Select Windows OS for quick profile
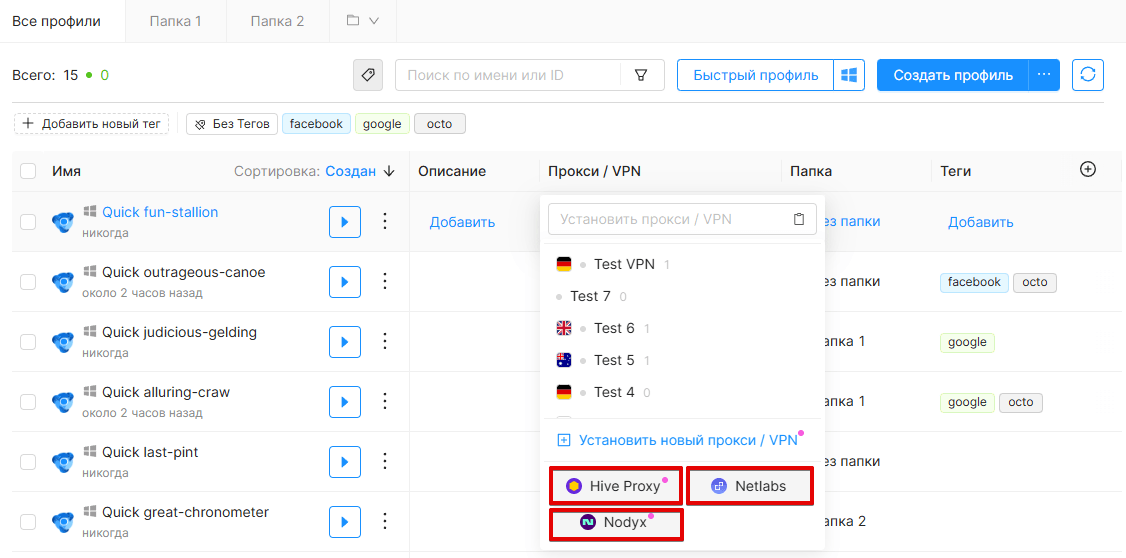 [x=850, y=75]
